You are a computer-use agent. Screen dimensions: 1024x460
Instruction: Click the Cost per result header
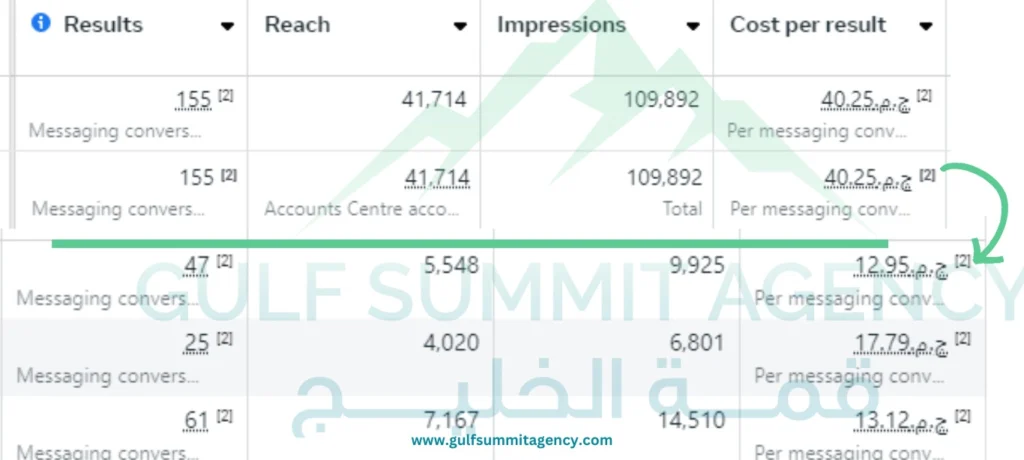pyautogui.click(x=808, y=25)
